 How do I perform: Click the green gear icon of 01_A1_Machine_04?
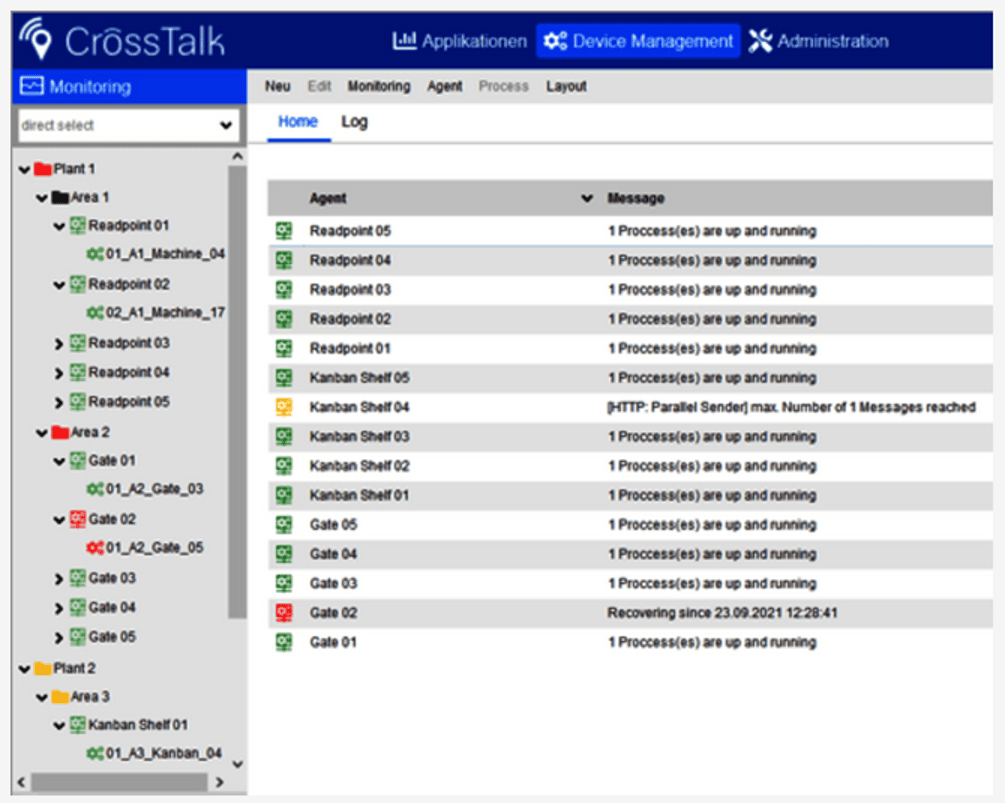(95, 254)
